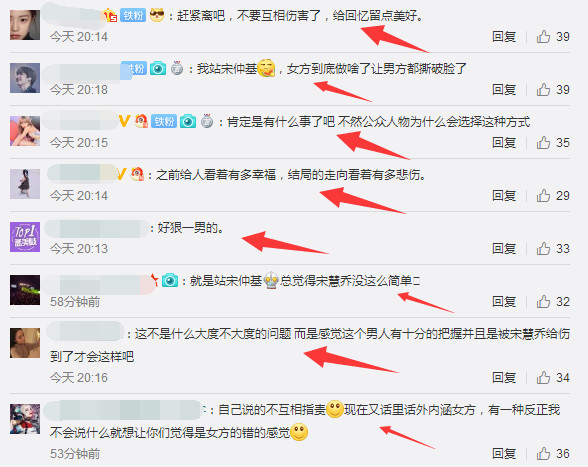Click orange V verification badge on 肯定是有什么事 comment
The height and width of the screenshot is (467, 588).
coord(124,121)
